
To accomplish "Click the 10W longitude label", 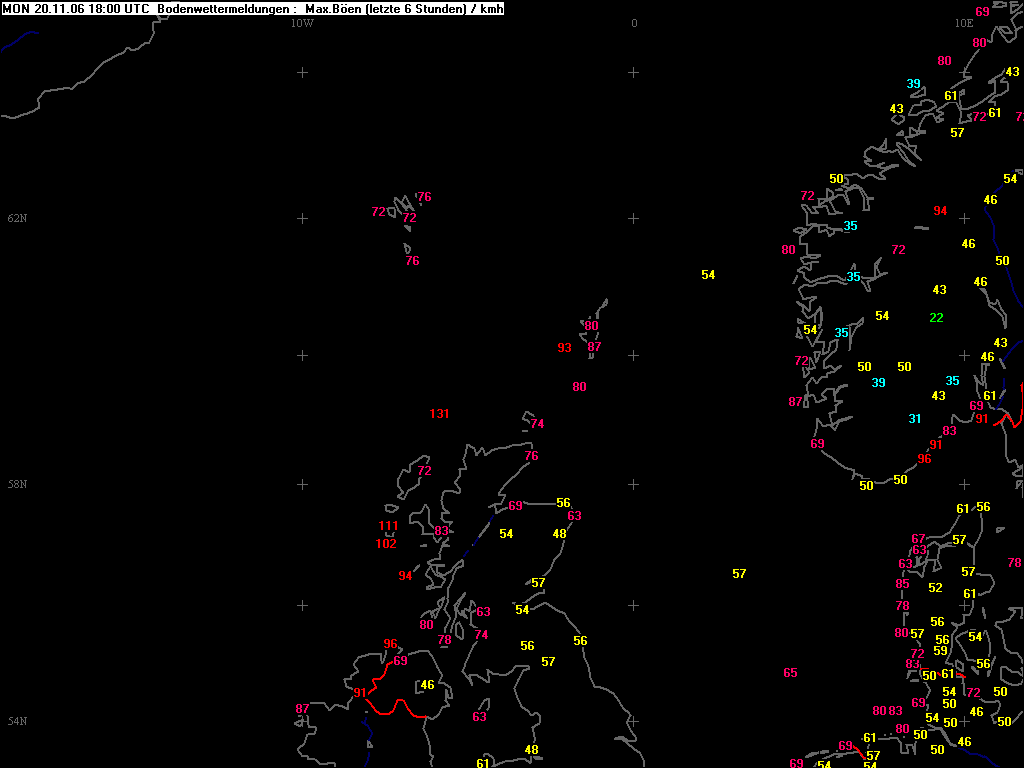I will click(302, 23).
